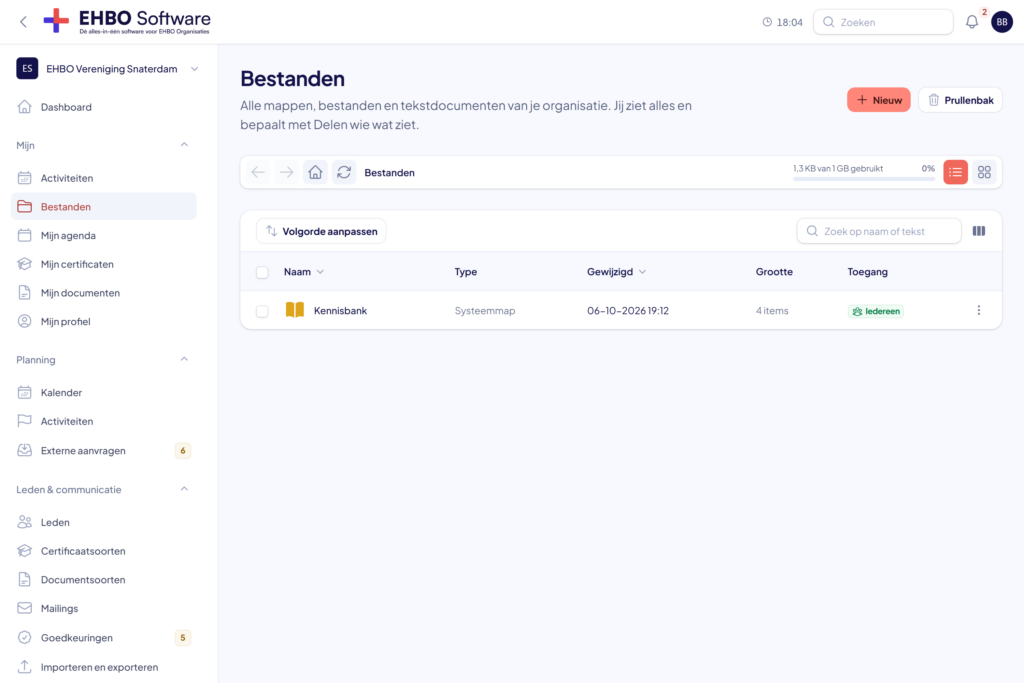Tick the Kennisbank row checkbox
The height and width of the screenshot is (683, 1024).
click(x=263, y=311)
